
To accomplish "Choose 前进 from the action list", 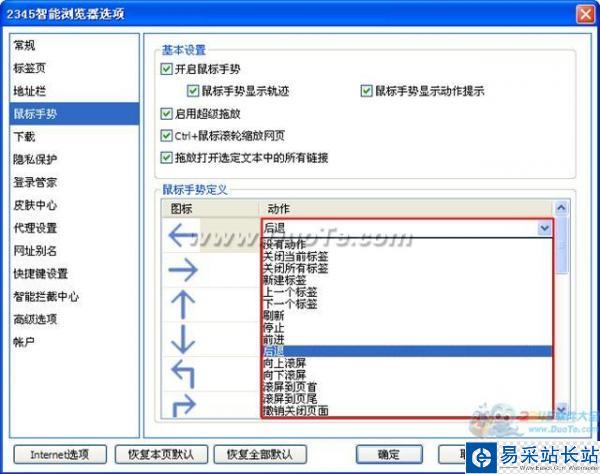I will pyautogui.click(x=407, y=339).
